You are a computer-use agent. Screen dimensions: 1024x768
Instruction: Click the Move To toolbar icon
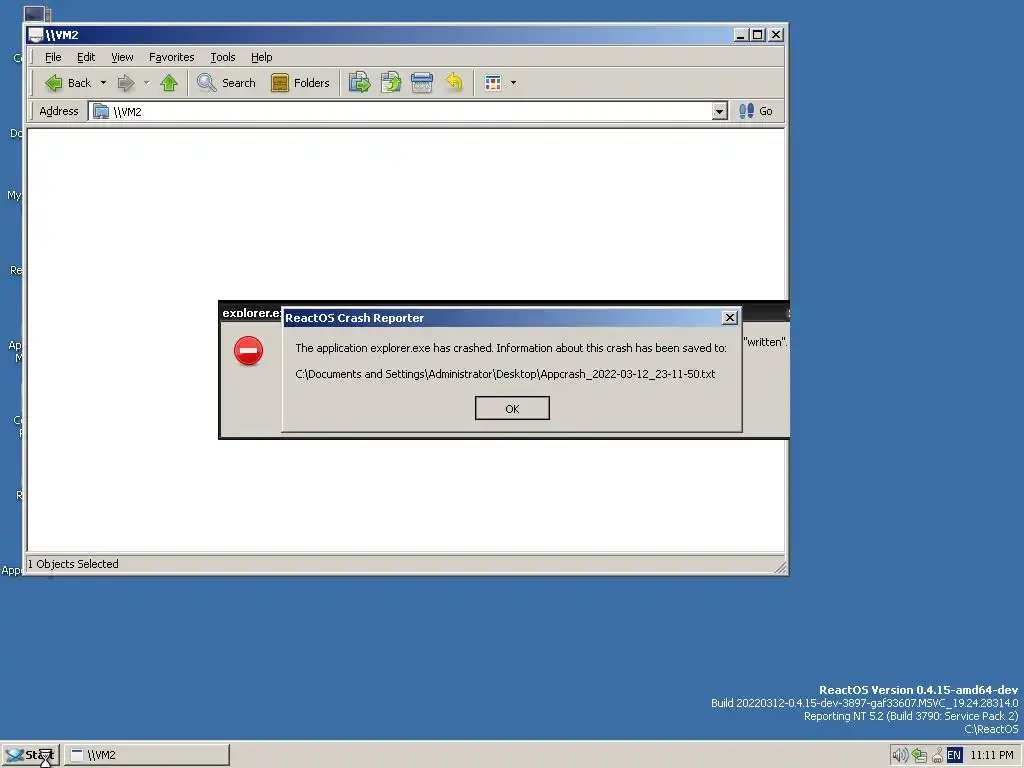[x=359, y=83]
